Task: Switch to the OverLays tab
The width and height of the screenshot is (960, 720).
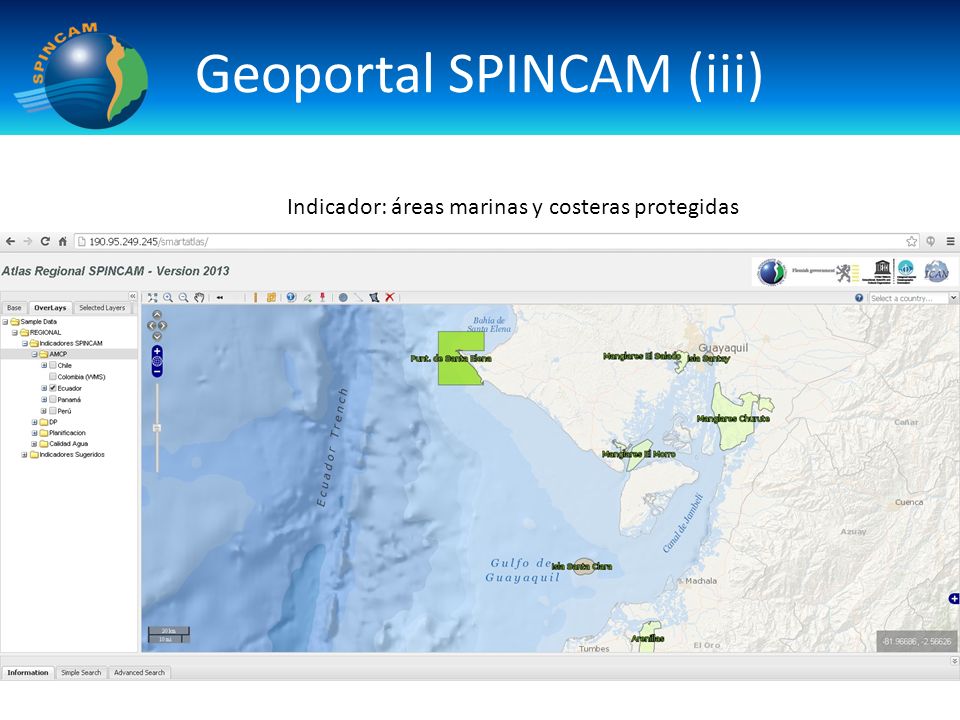Action: tap(50, 308)
